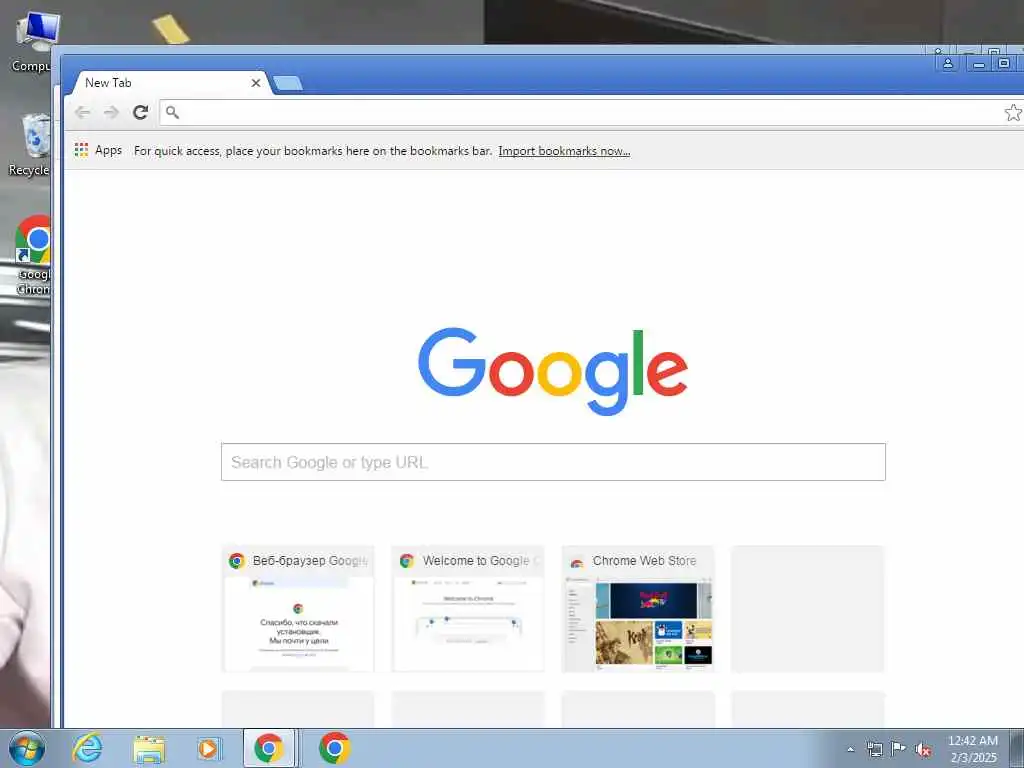
Task: Click the second Chrome taskbar icon
Action: [x=334, y=748]
